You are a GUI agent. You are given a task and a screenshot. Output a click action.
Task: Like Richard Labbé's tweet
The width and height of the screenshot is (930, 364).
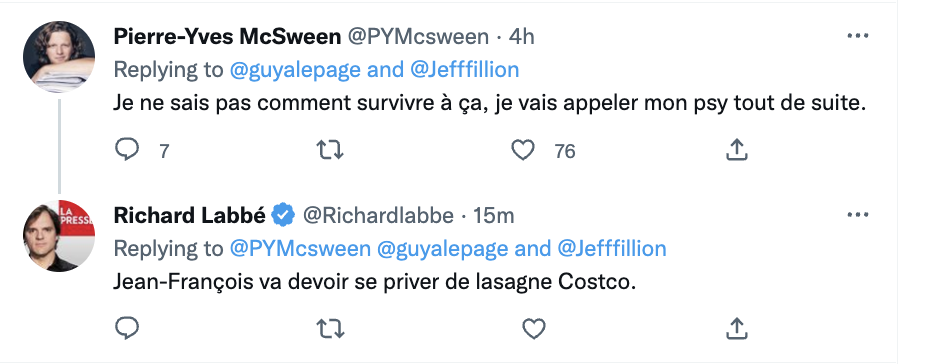pos(533,328)
